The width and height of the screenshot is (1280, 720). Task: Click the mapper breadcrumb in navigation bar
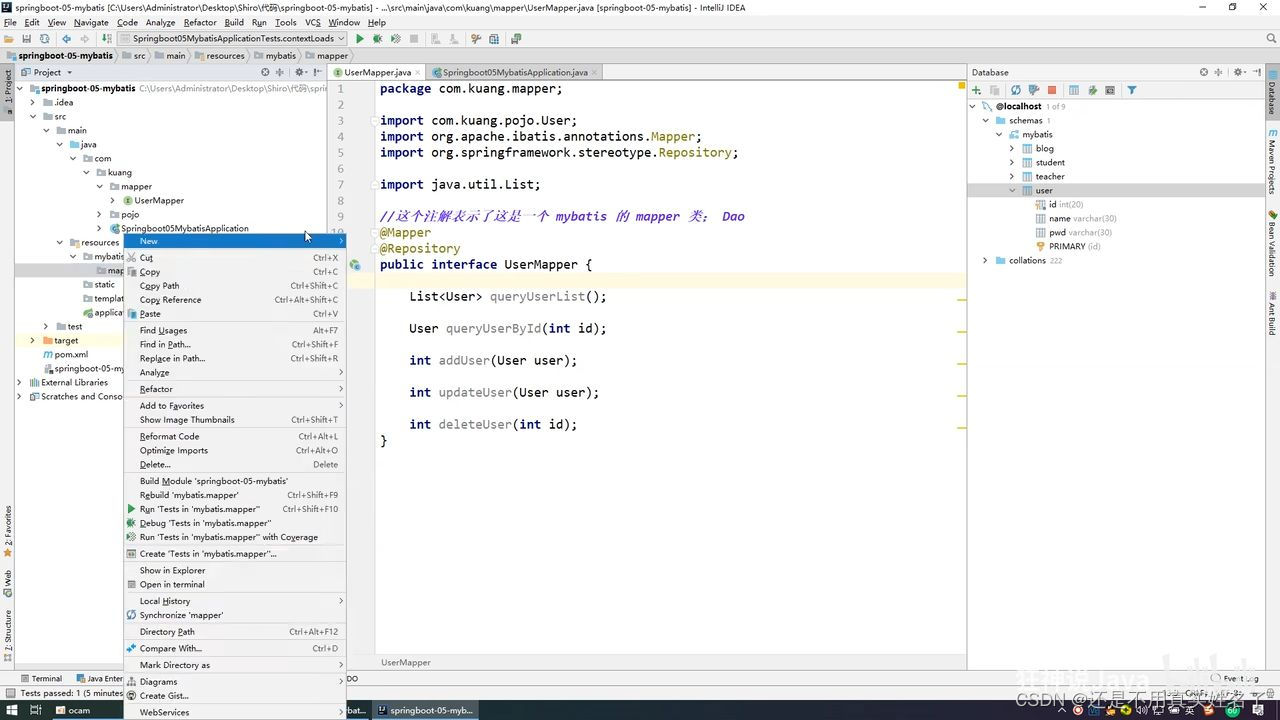click(326, 55)
